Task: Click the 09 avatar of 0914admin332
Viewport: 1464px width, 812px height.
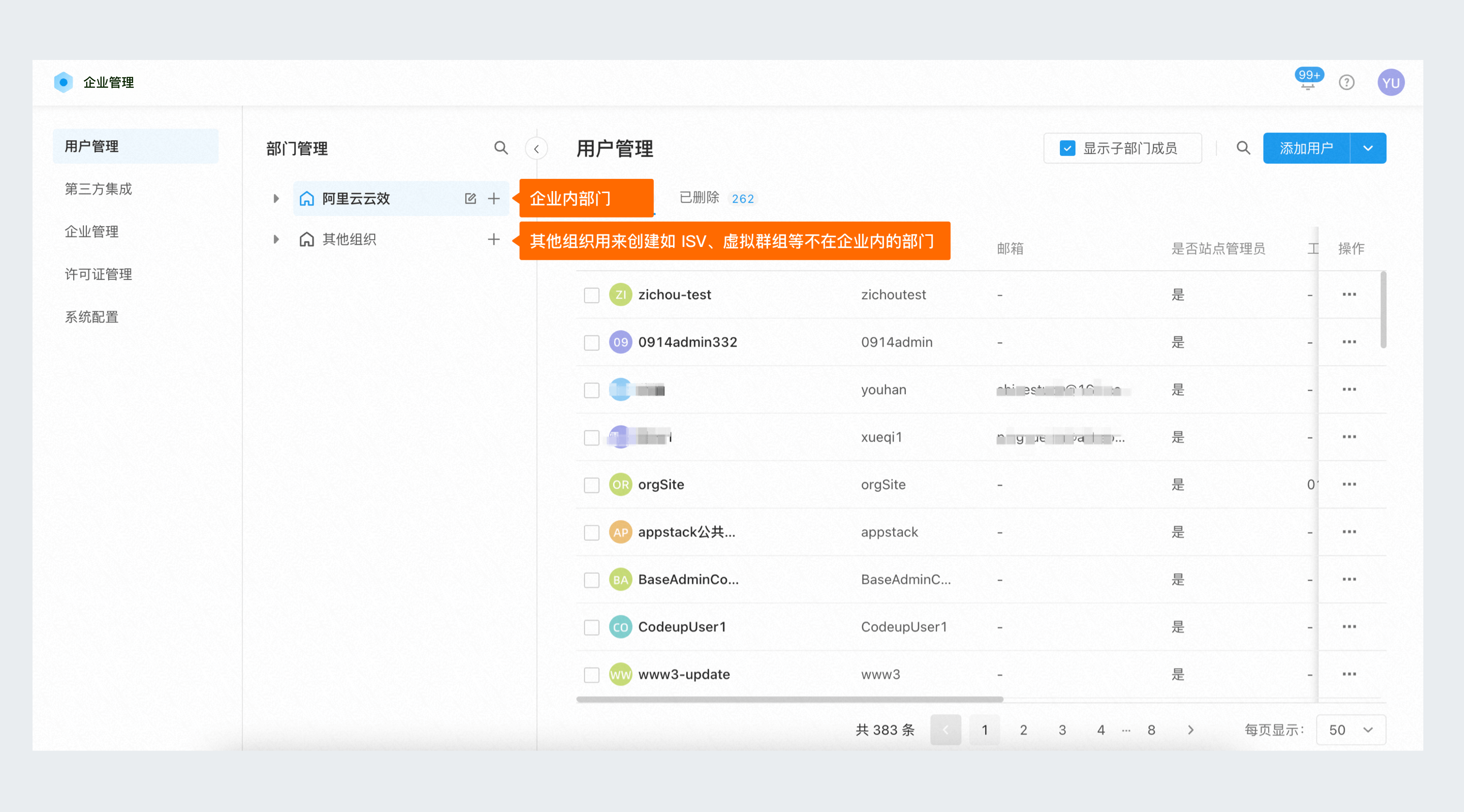Action: pyautogui.click(x=620, y=342)
